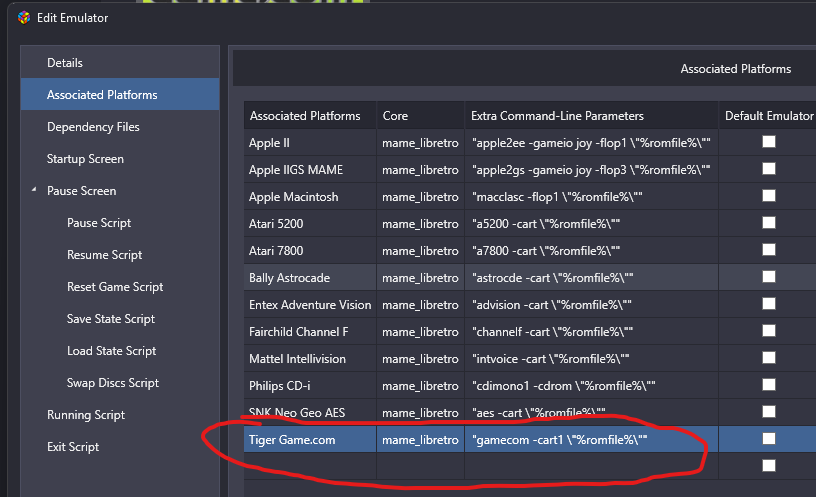Edit the "astrocde -cart" parameters cell
Screen dimensions: 816x497
[591, 278]
